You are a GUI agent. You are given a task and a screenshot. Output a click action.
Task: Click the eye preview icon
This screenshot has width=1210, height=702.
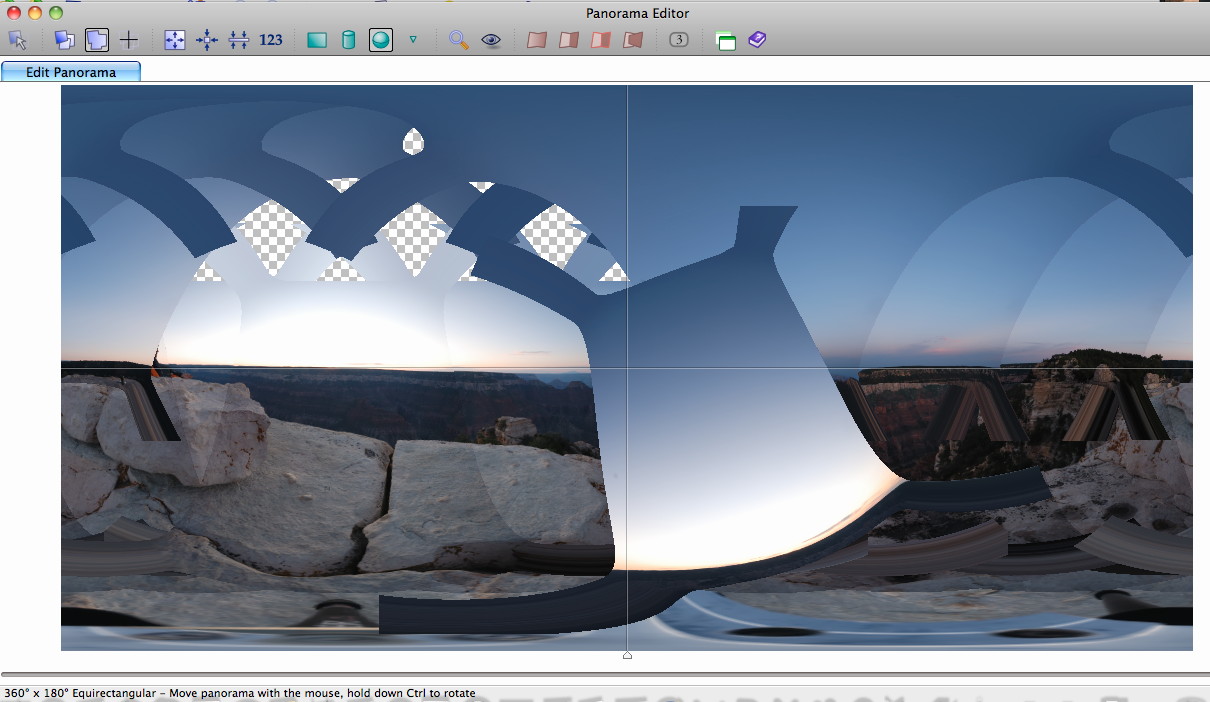tap(491, 40)
